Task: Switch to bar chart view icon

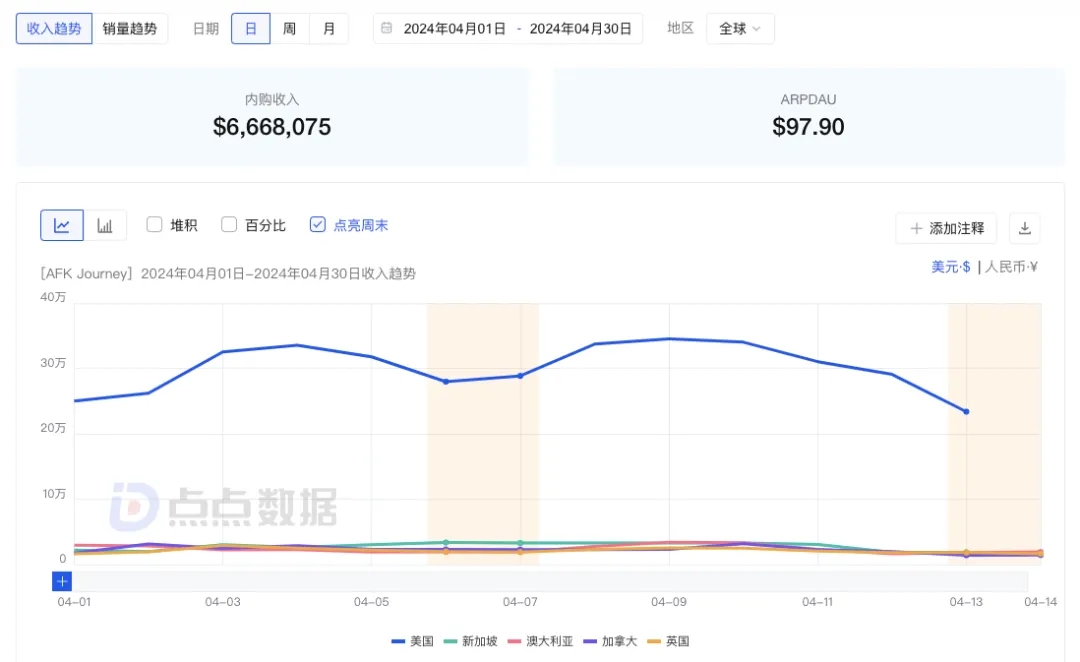Action: point(105,225)
